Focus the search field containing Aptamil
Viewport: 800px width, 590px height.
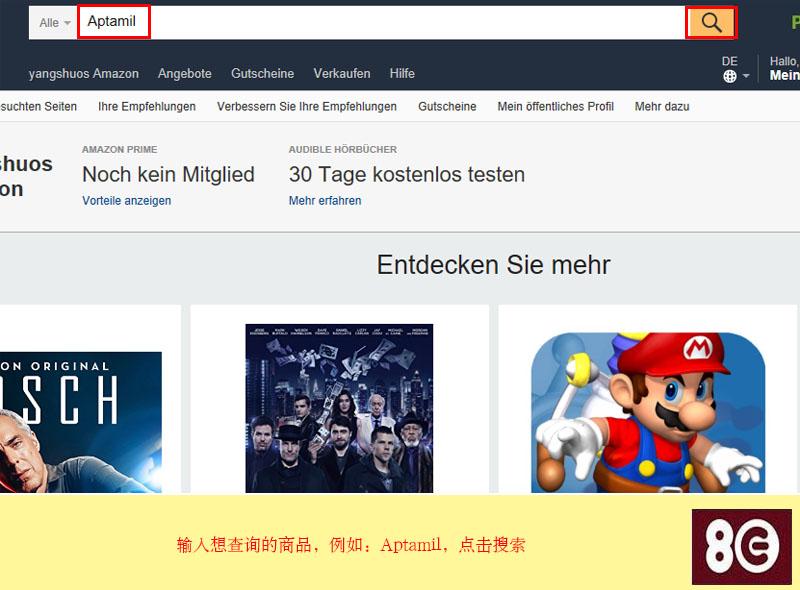(381, 22)
